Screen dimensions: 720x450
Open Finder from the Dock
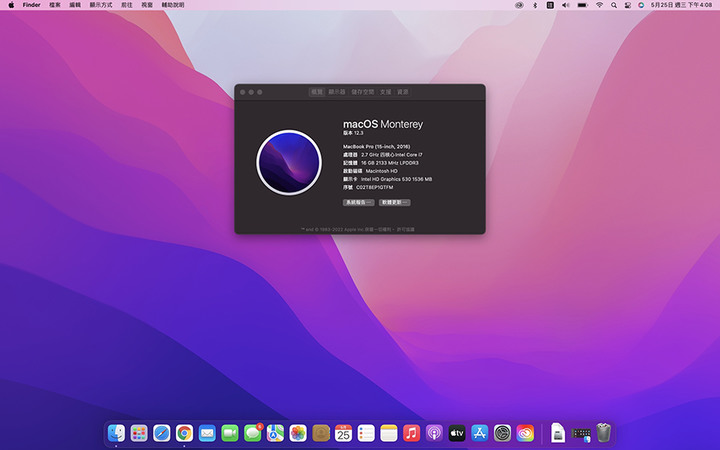click(116, 433)
